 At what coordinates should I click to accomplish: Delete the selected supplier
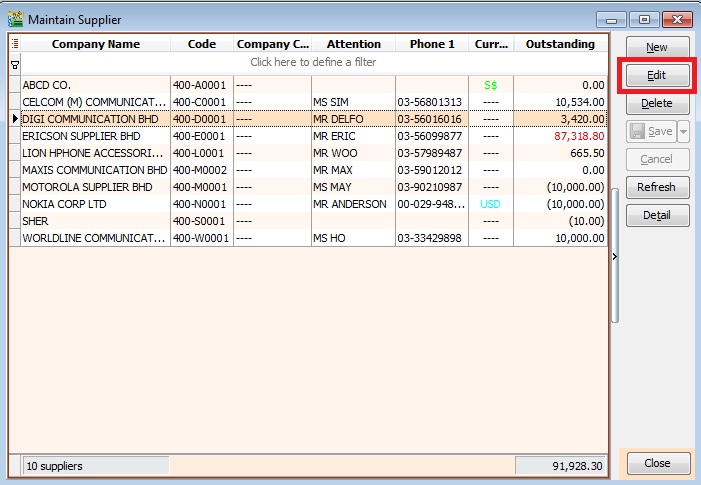tap(656, 103)
